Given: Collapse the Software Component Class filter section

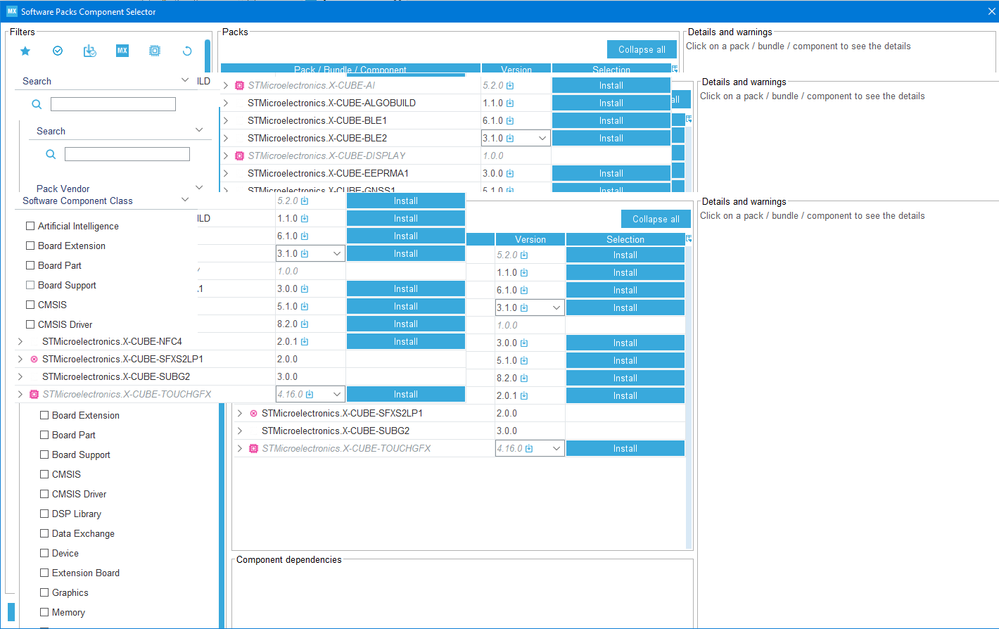Looking at the screenshot, I should click(x=185, y=200).
